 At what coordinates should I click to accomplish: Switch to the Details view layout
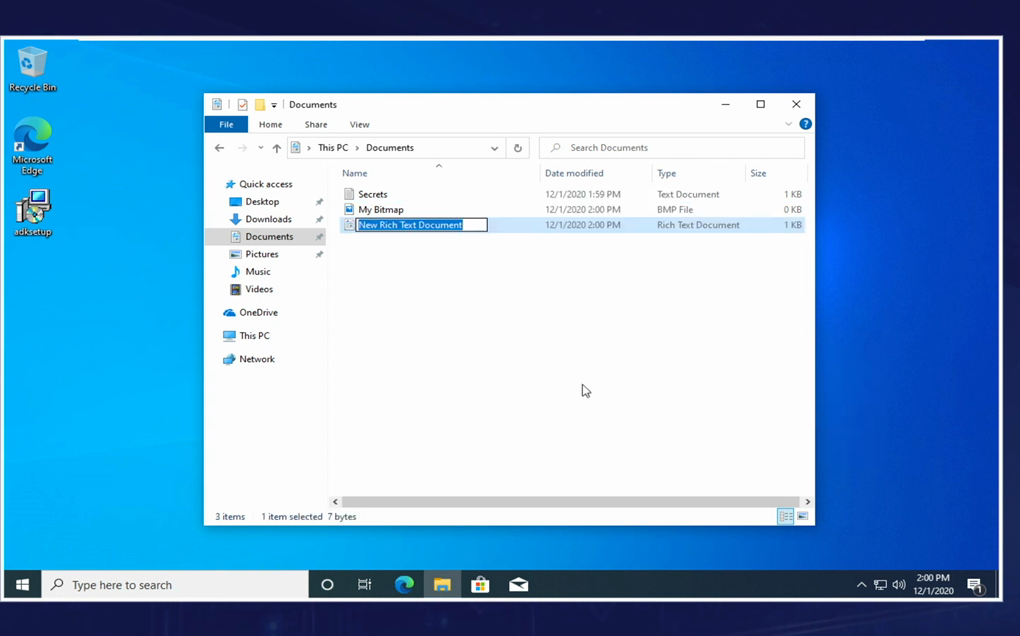point(786,517)
